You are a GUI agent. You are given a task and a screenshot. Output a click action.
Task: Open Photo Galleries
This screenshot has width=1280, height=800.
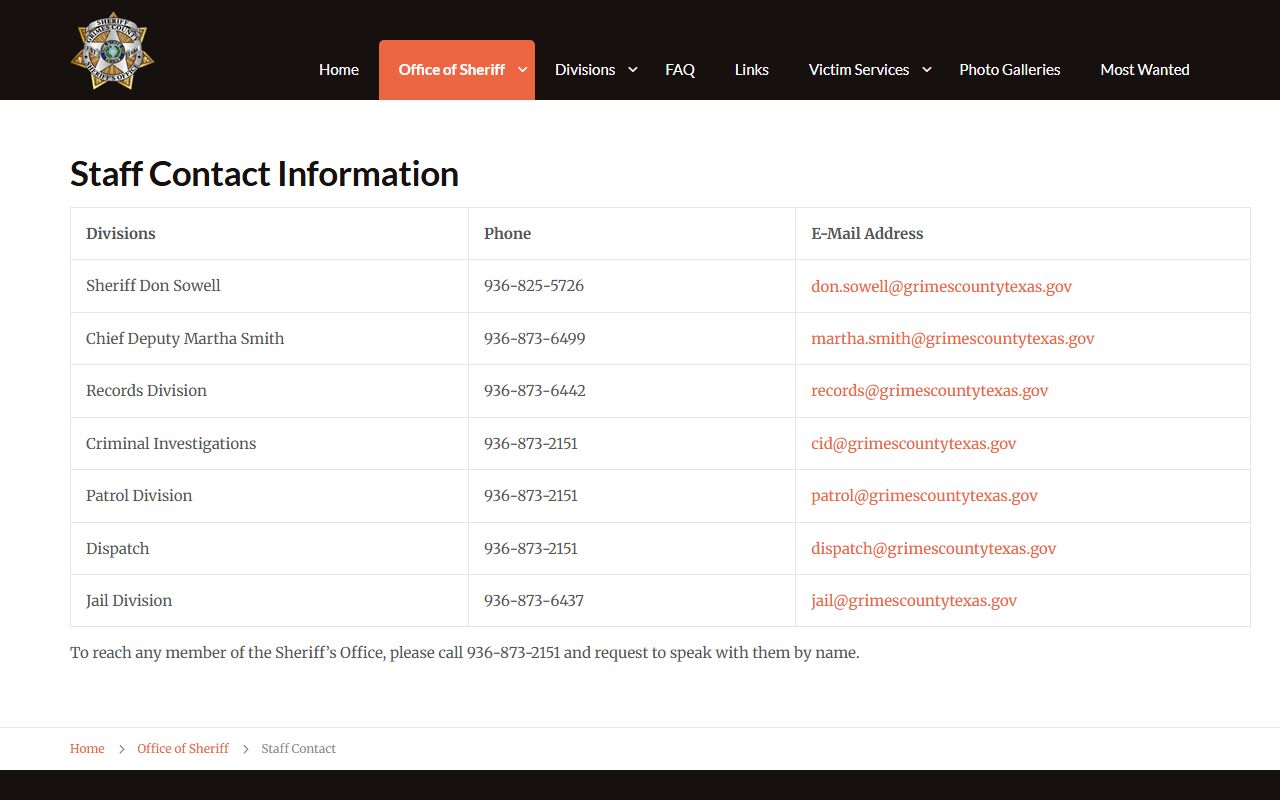pyautogui.click(x=1010, y=69)
